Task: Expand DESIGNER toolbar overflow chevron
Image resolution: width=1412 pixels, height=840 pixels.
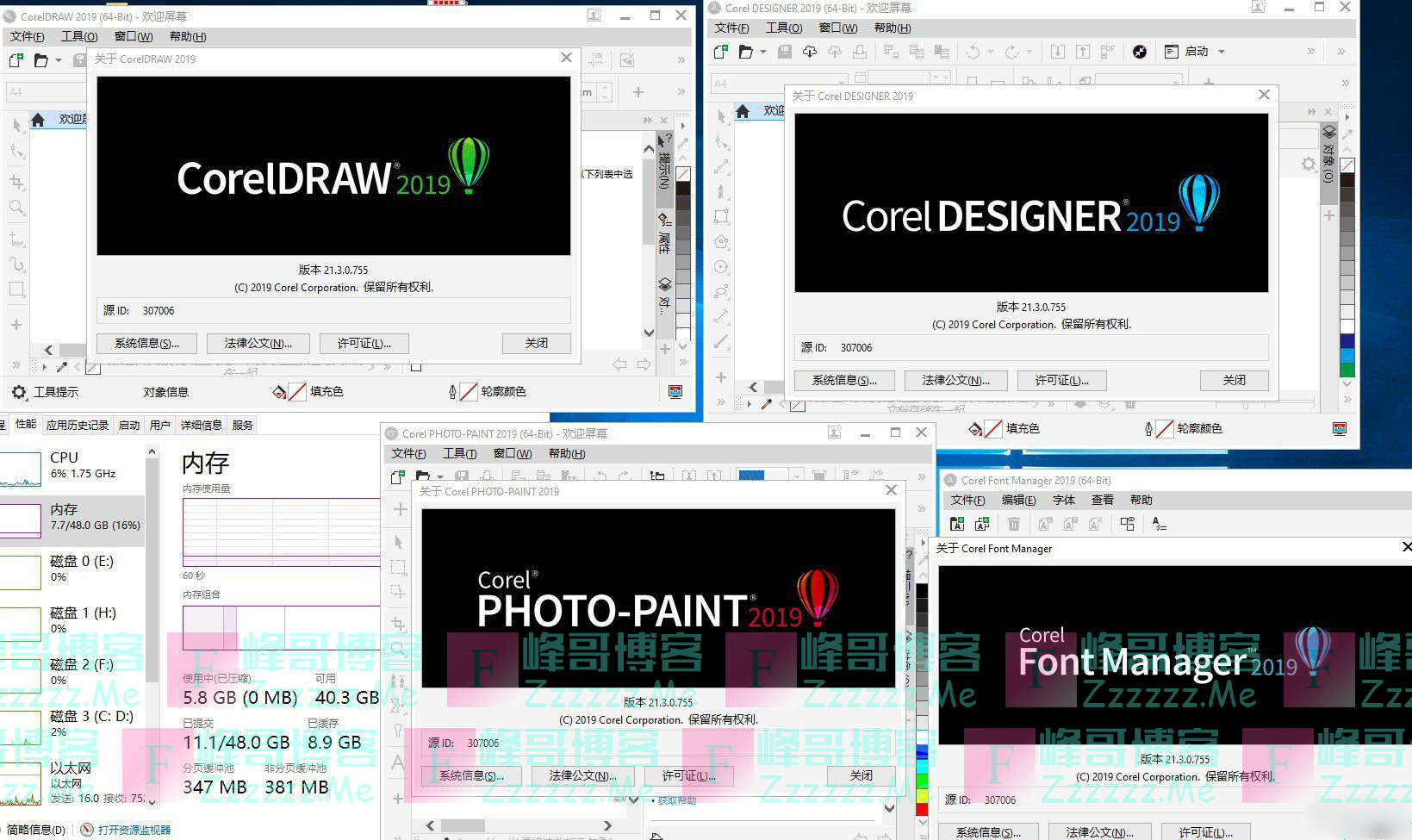Action: 1311,52
